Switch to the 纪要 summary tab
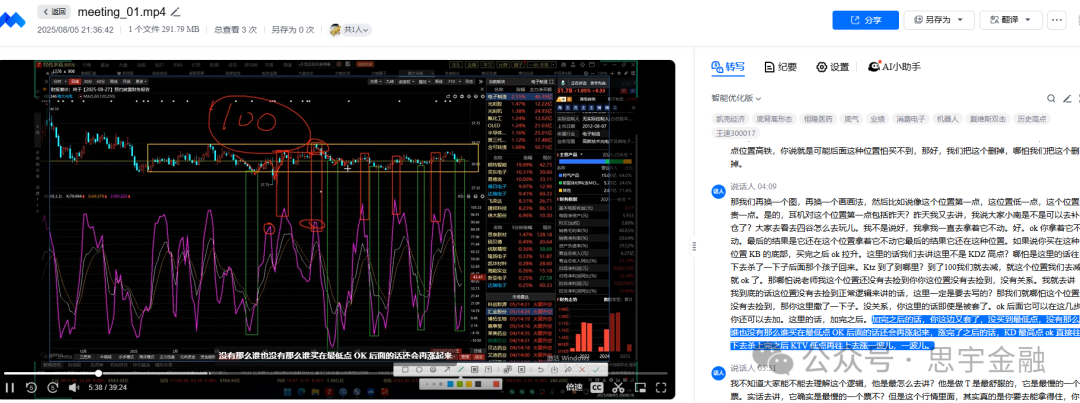 tap(780, 67)
